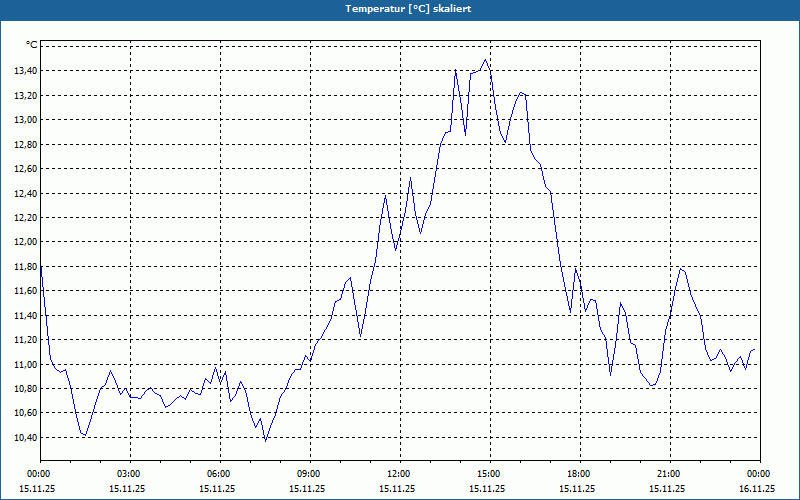The image size is (800, 500).
Task: Click the 18:00 time label
Action: click(x=580, y=474)
